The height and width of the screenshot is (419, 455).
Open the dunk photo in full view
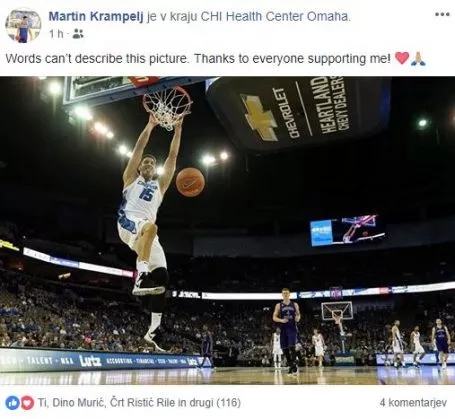pos(227,231)
